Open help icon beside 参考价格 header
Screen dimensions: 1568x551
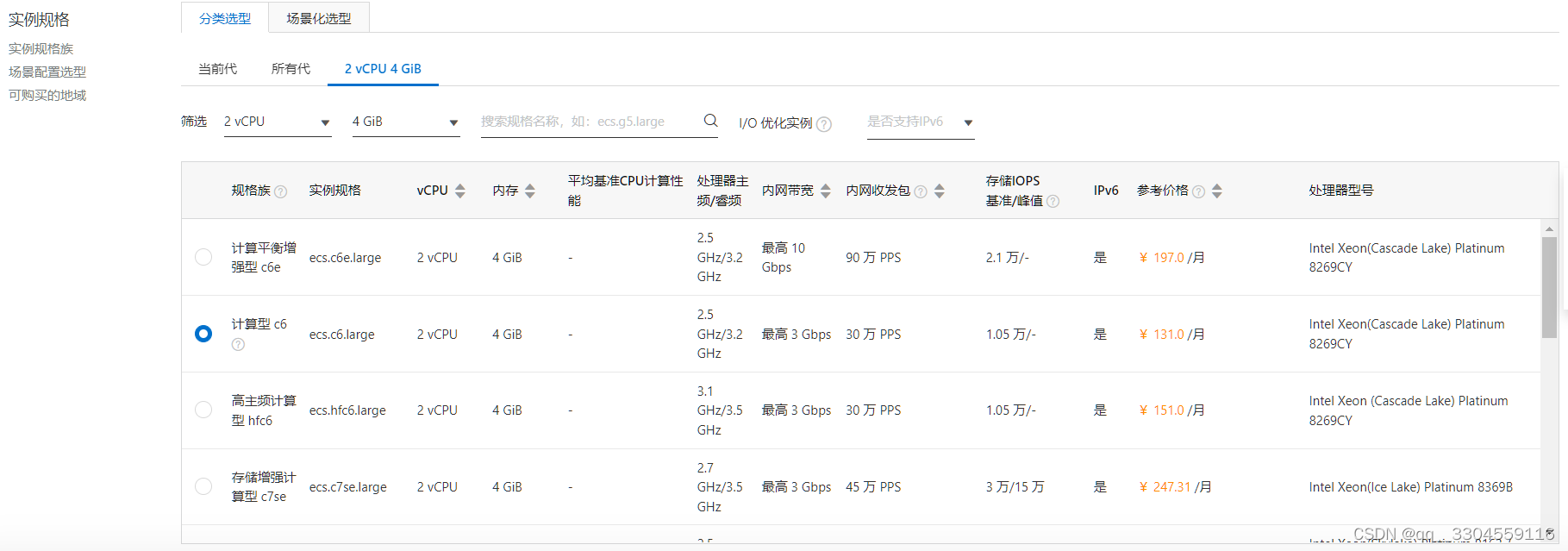point(1198,191)
